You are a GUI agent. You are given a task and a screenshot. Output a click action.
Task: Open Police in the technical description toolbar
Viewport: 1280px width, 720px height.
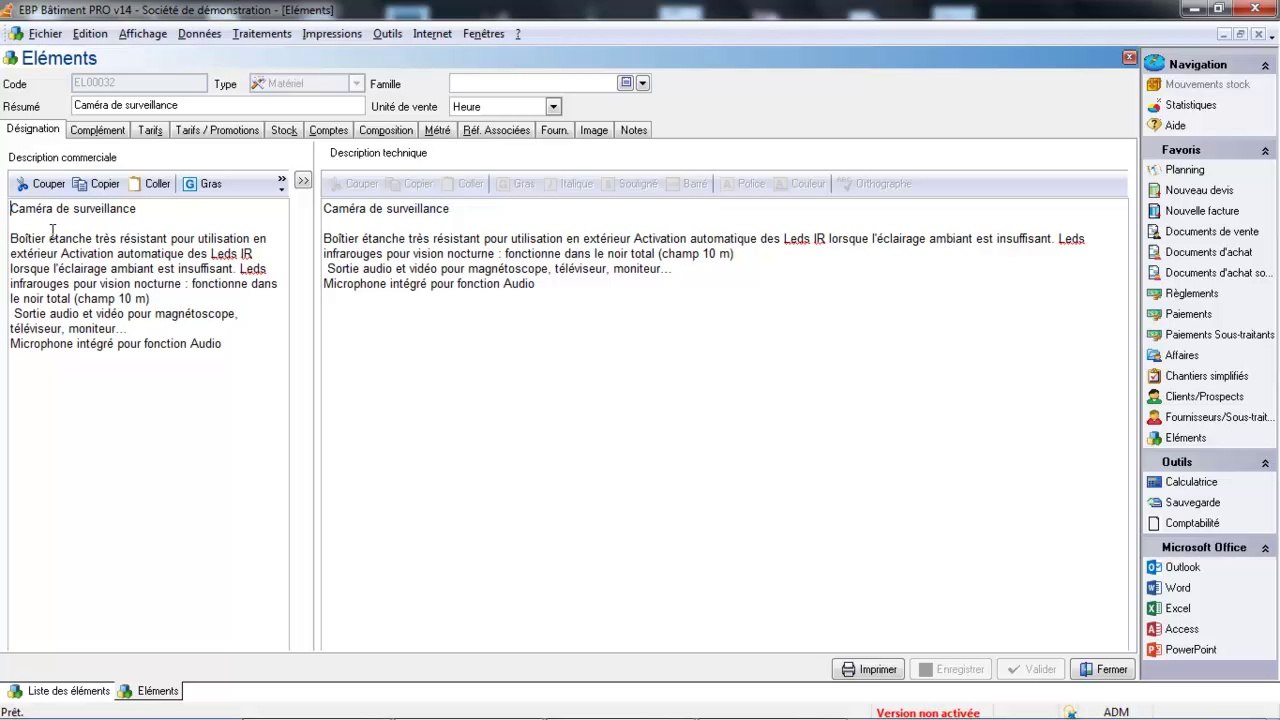pyautogui.click(x=742, y=184)
